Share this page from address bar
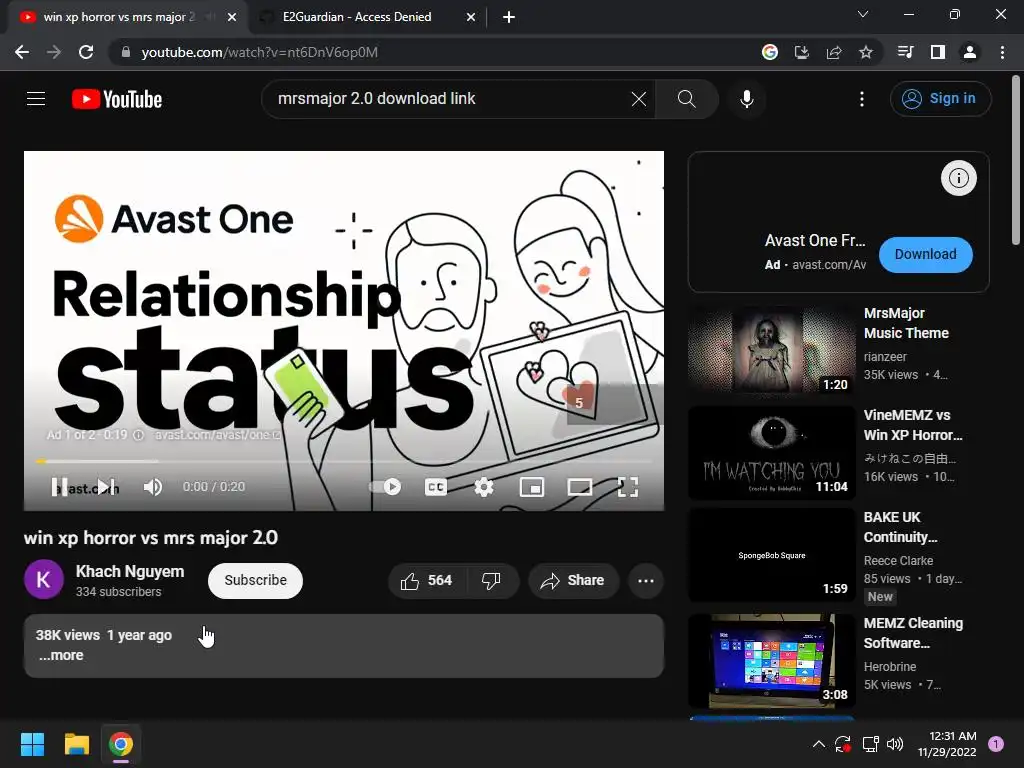This screenshot has height=768, width=1024. tap(834, 52)
